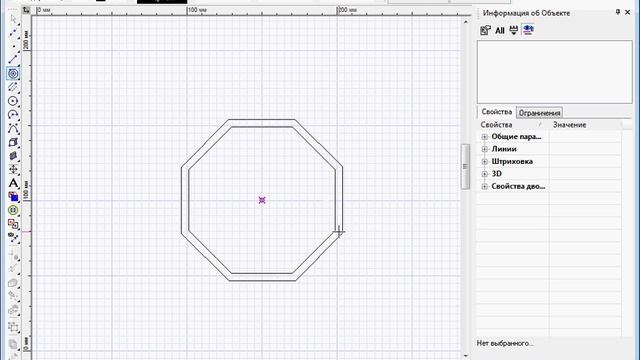The width and height of the screenshot is (640, 360).
Task: Click the ruler origin corner button
Action: (x=27, y=10)
